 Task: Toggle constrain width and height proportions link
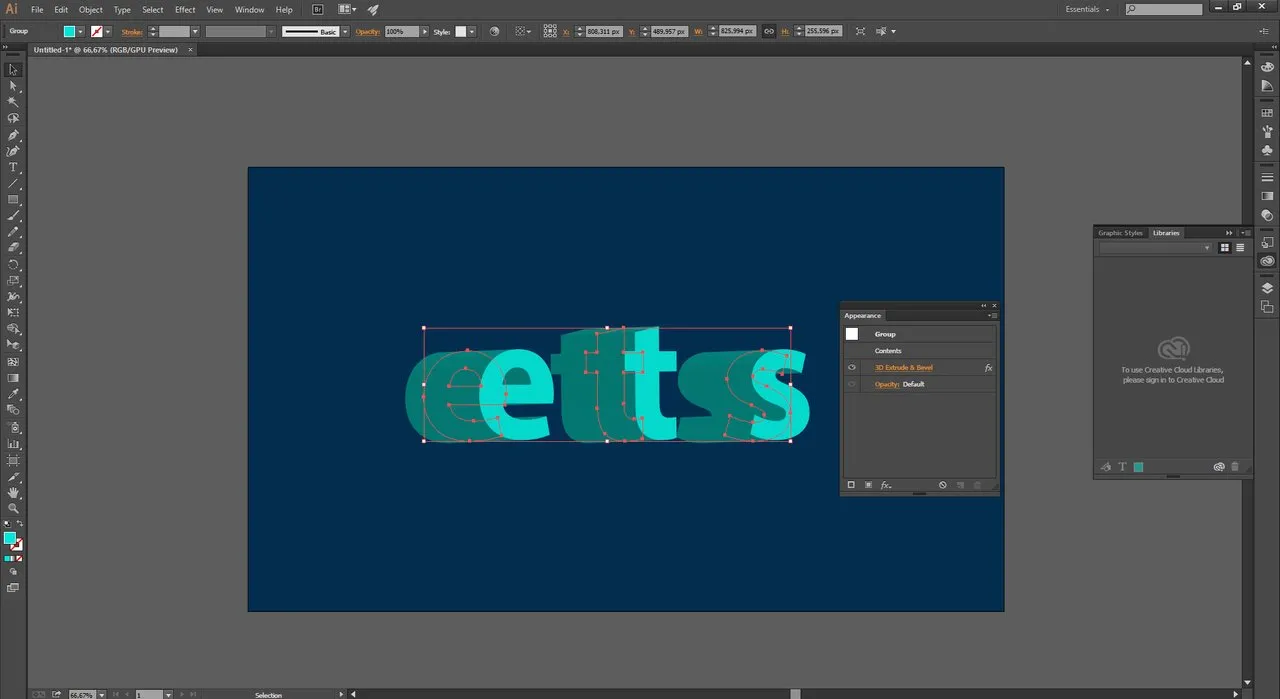click(x=768, y=32)
